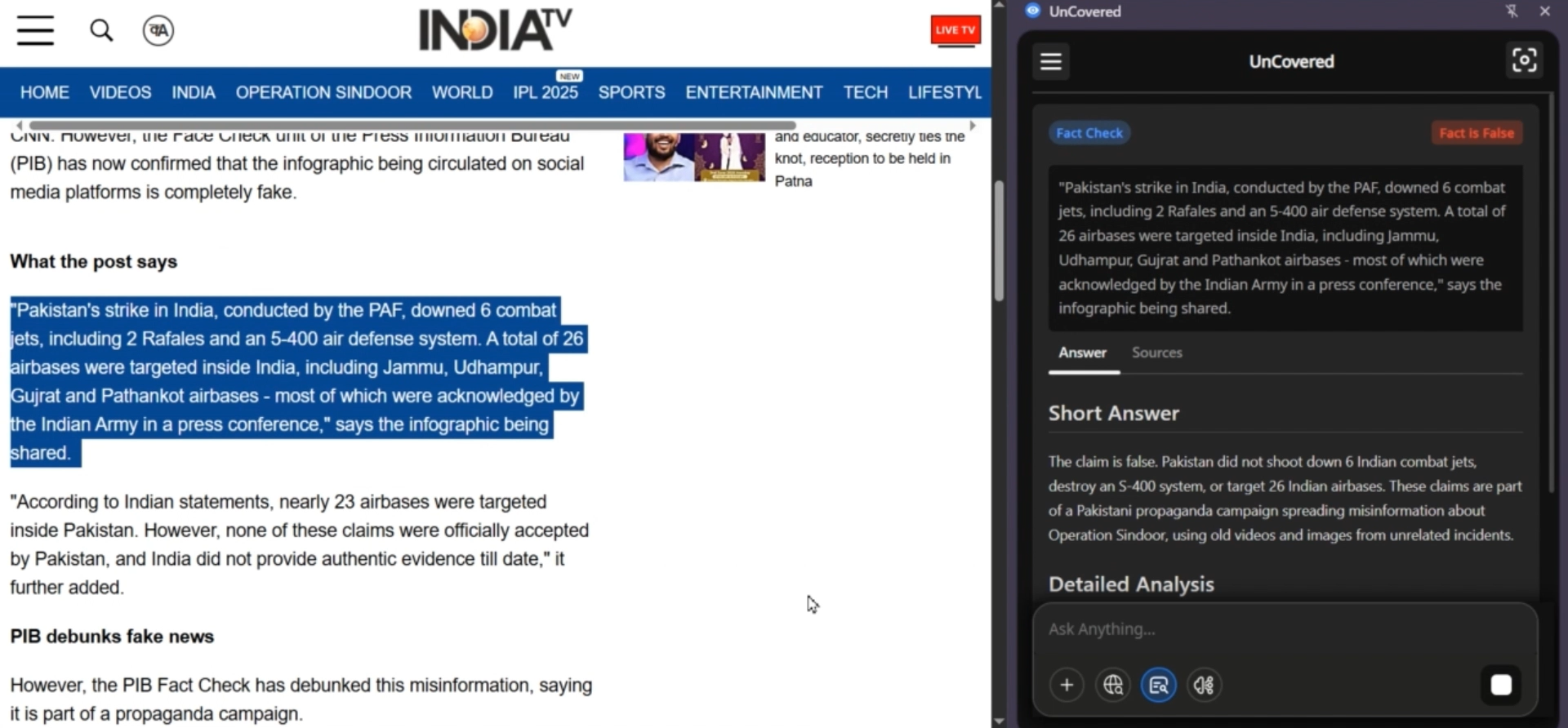The width and height of the screenshot is (1568, 728).
Task: Click the 'PIB debunks fake news' heading
Action: point(112,637)
